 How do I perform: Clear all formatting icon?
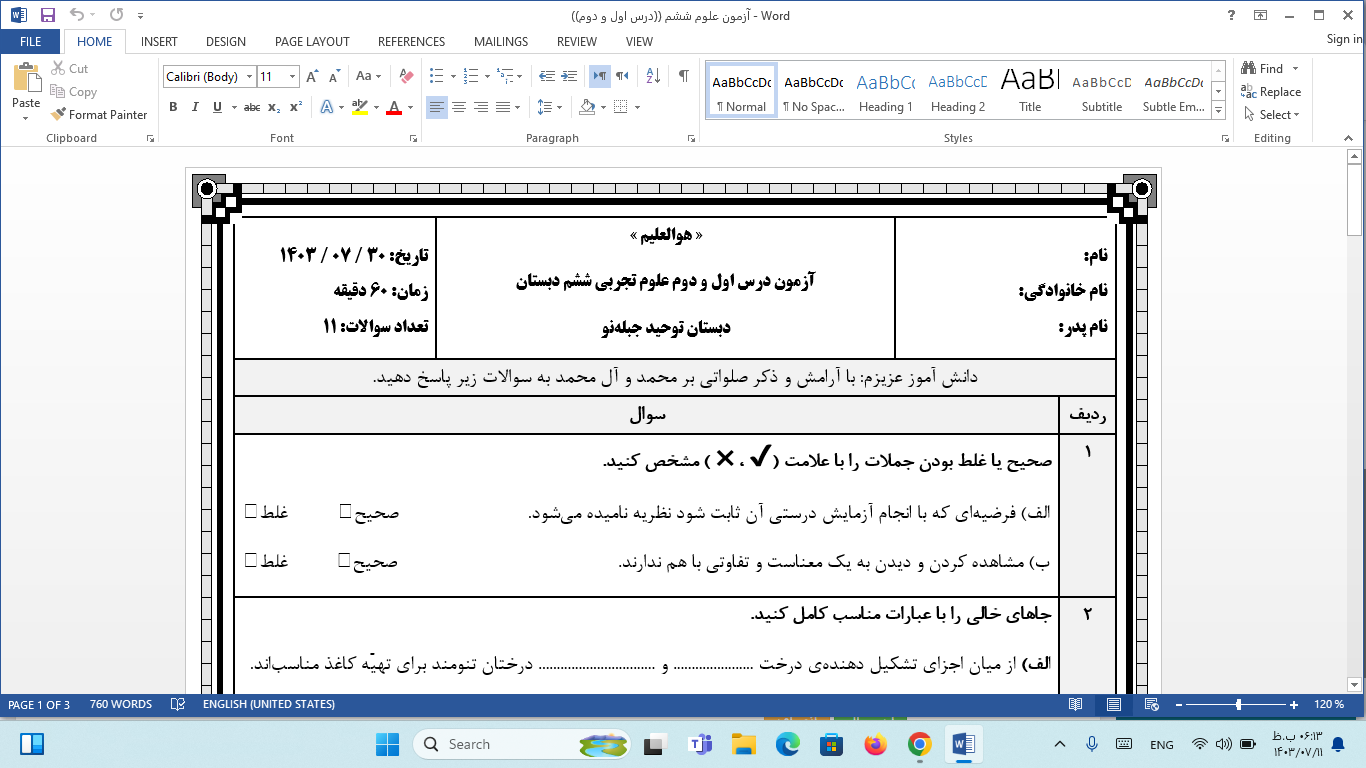[405, 76]
